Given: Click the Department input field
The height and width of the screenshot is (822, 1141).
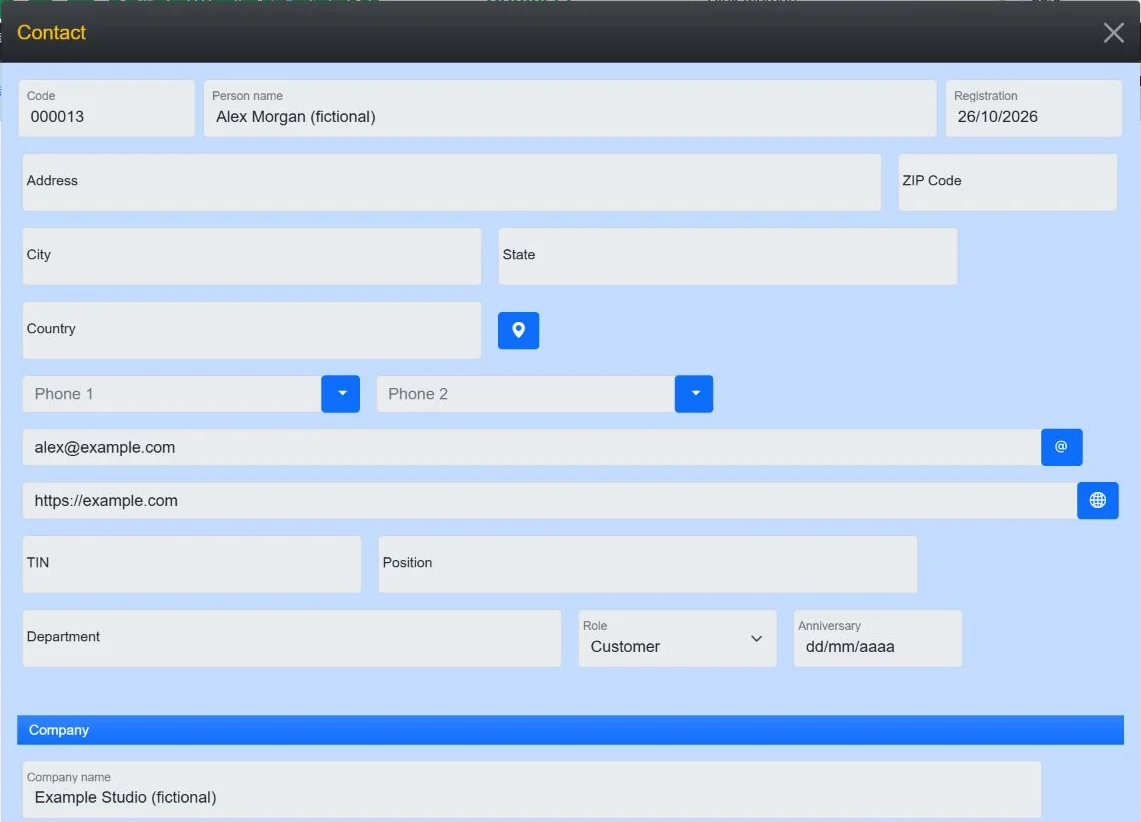Looking at the screenshot, I should pos(291,638).
